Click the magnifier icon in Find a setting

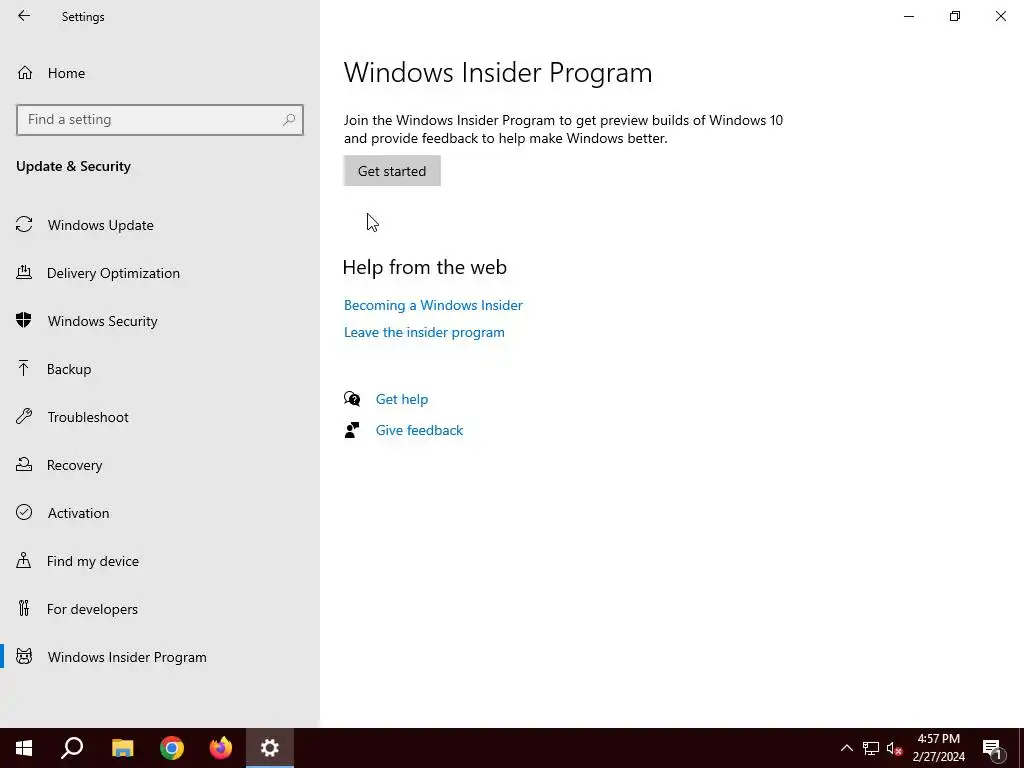click(289, 120)
